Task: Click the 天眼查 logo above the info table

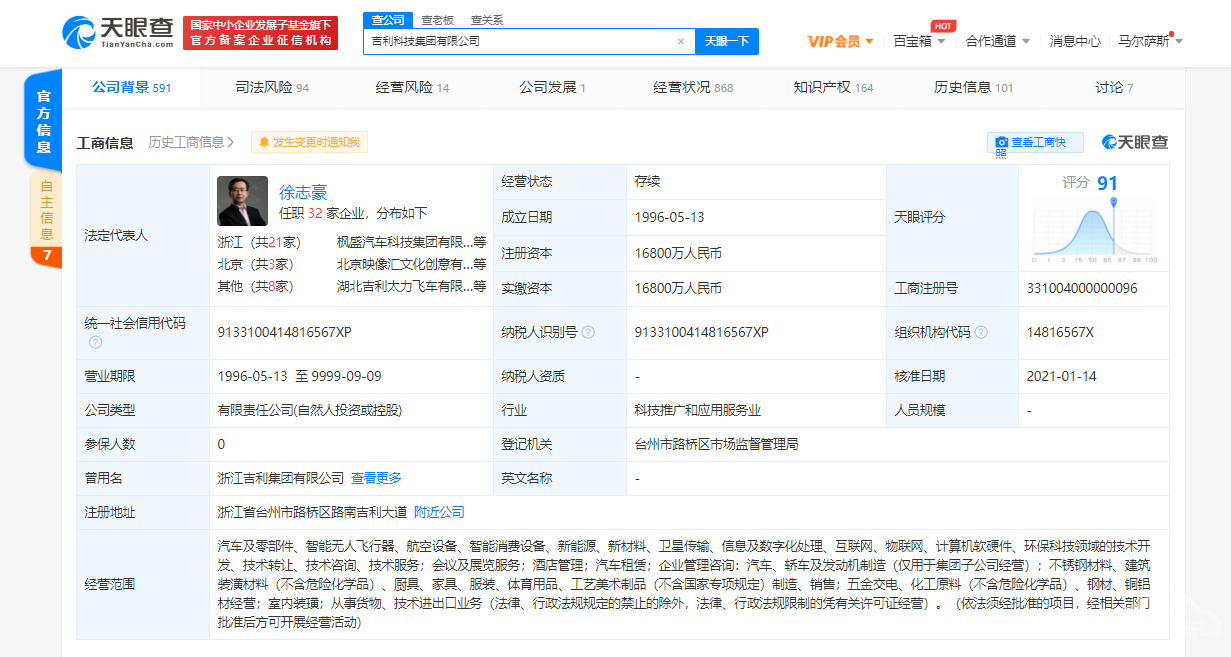Action: [x=1136, y=142]
